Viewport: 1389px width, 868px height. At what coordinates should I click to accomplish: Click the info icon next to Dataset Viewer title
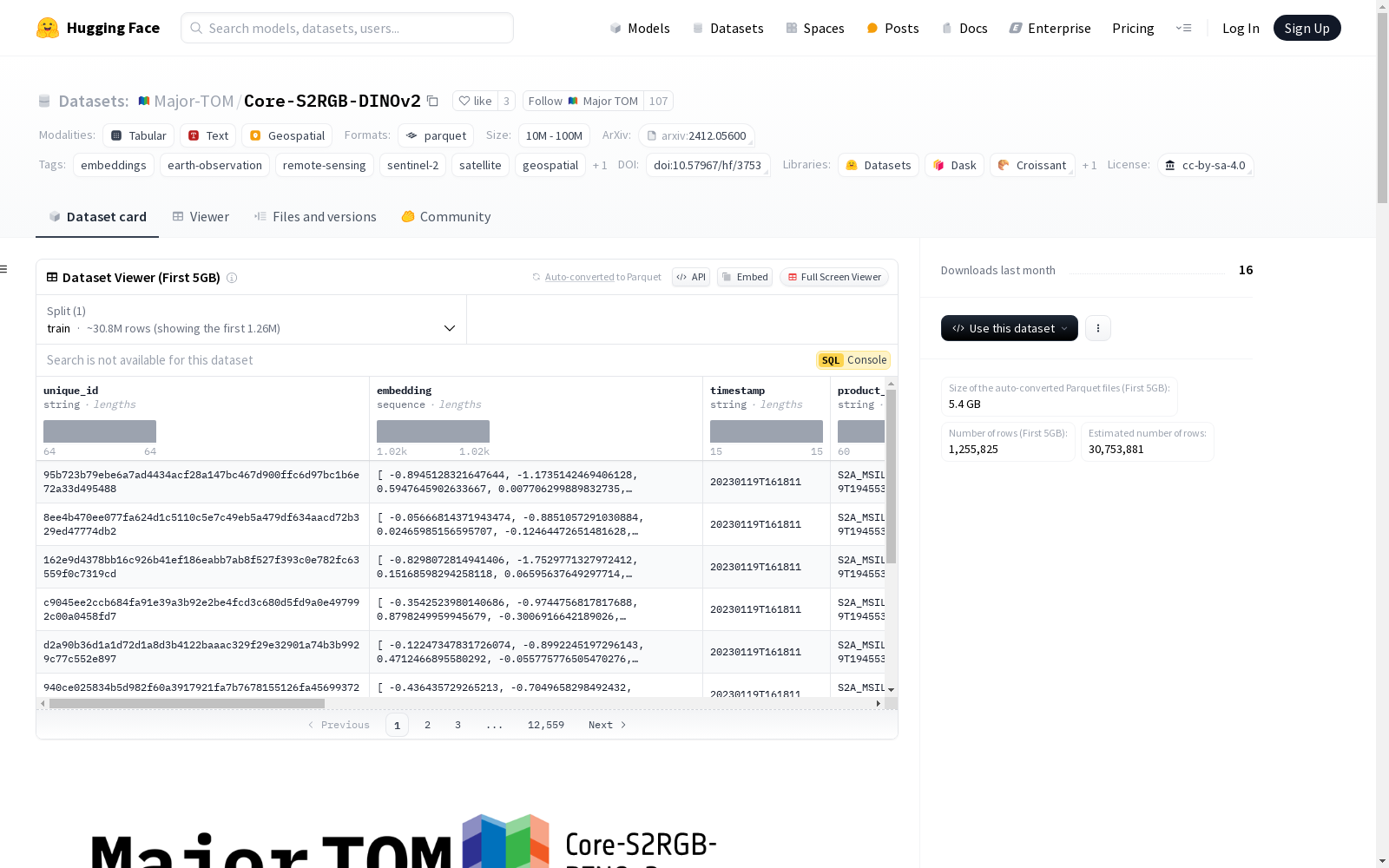(x=232, y=278)
